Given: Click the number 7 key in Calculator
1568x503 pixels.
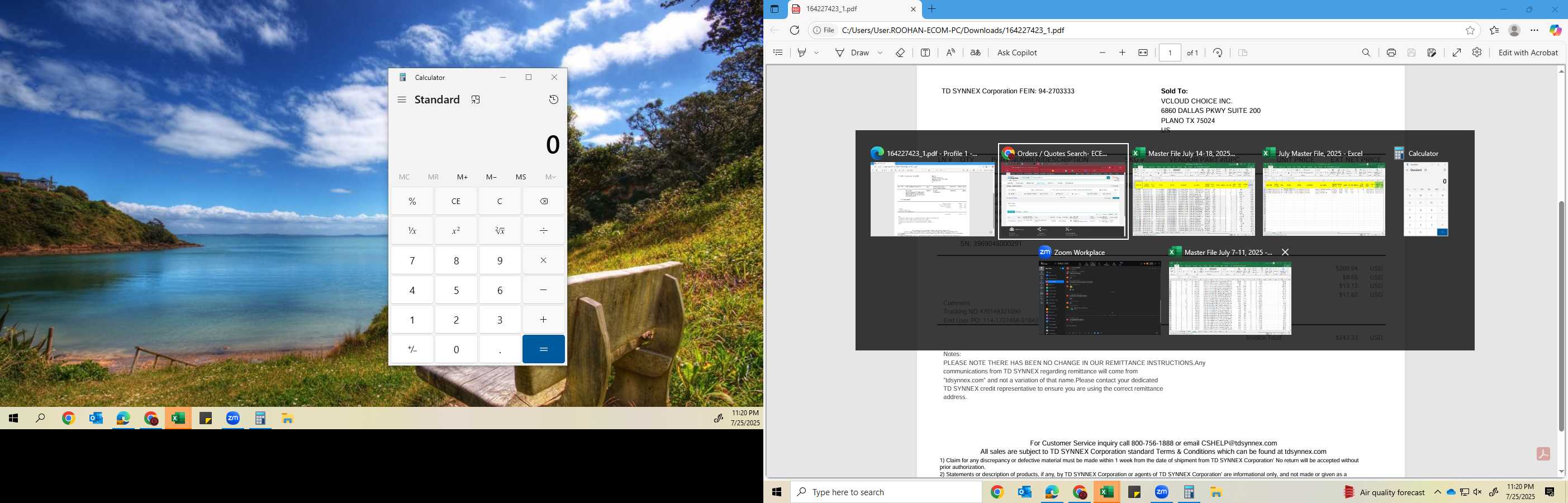Looking at the screenshot, I should tap(412, 260).
